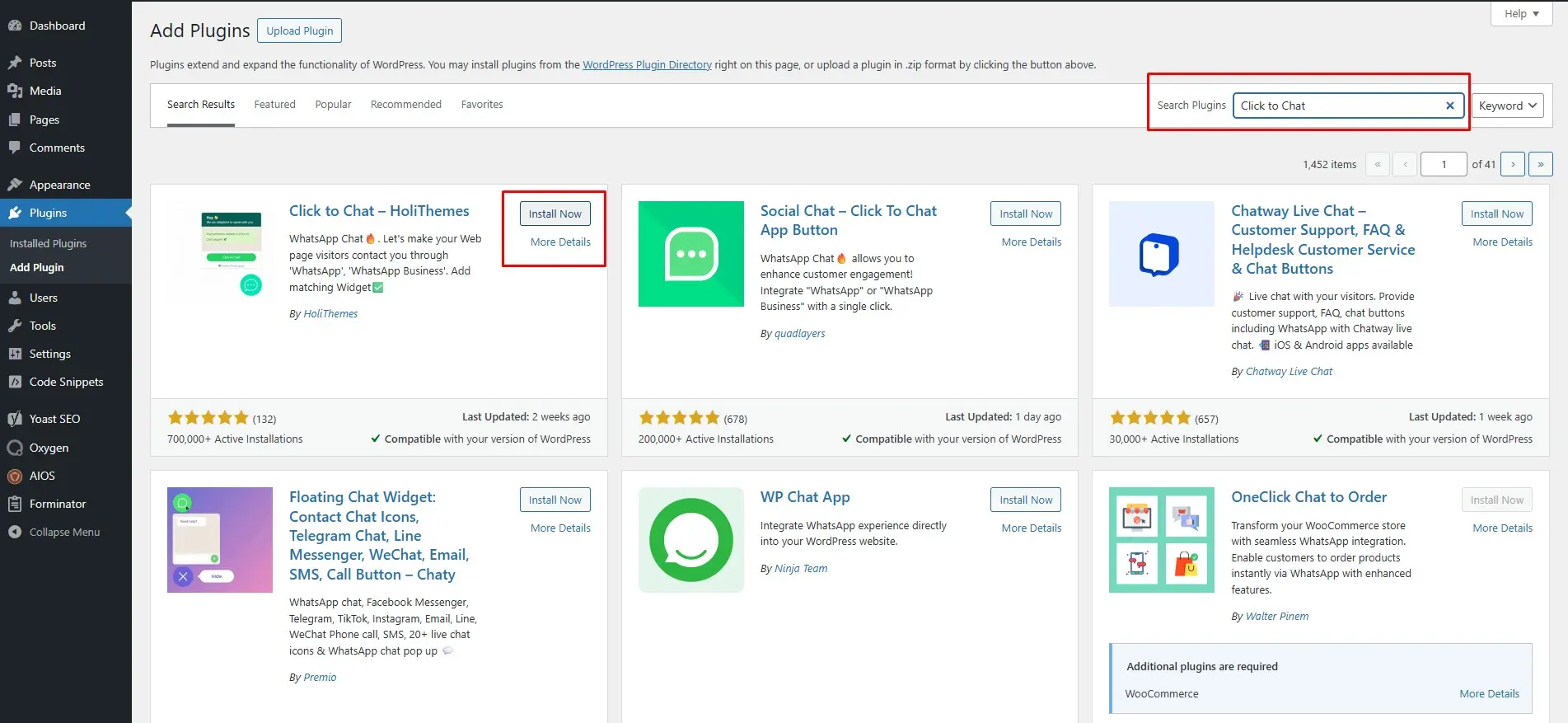Jump to last page of results
The width and height of the screenshot is (1568, 723).
pyautogui.click(x=1541, y=164)
